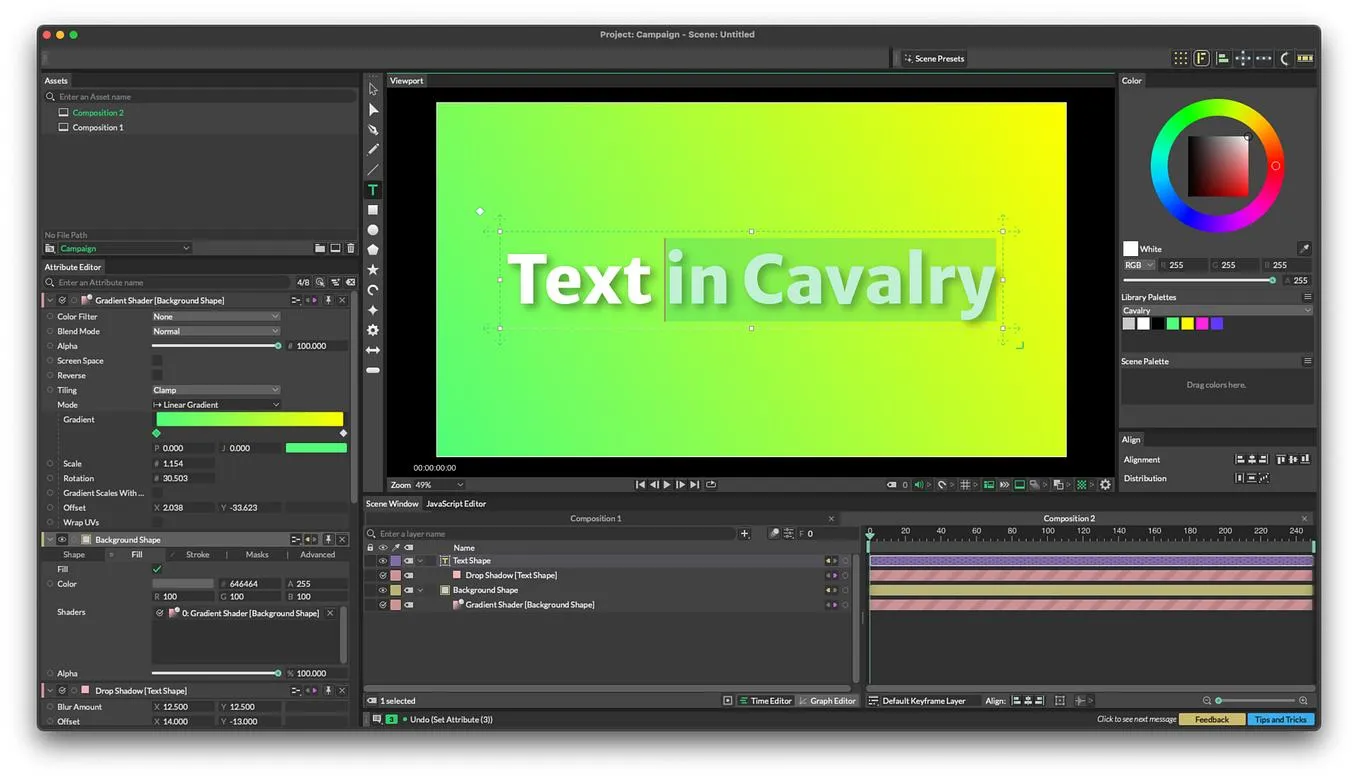Screen dimensions: 1358x780
Task: Pin the Gradient Shader attribute panel
Action: [327, 300]
